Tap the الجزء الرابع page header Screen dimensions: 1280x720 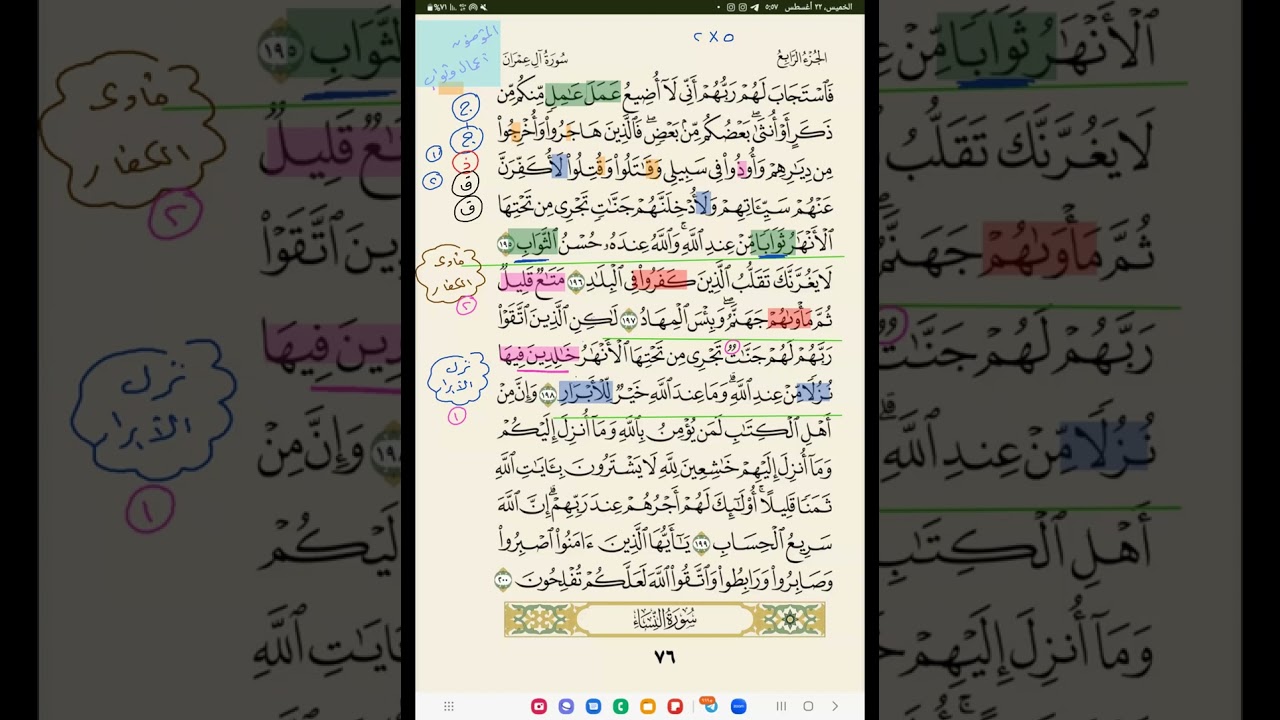pos(802,58)
